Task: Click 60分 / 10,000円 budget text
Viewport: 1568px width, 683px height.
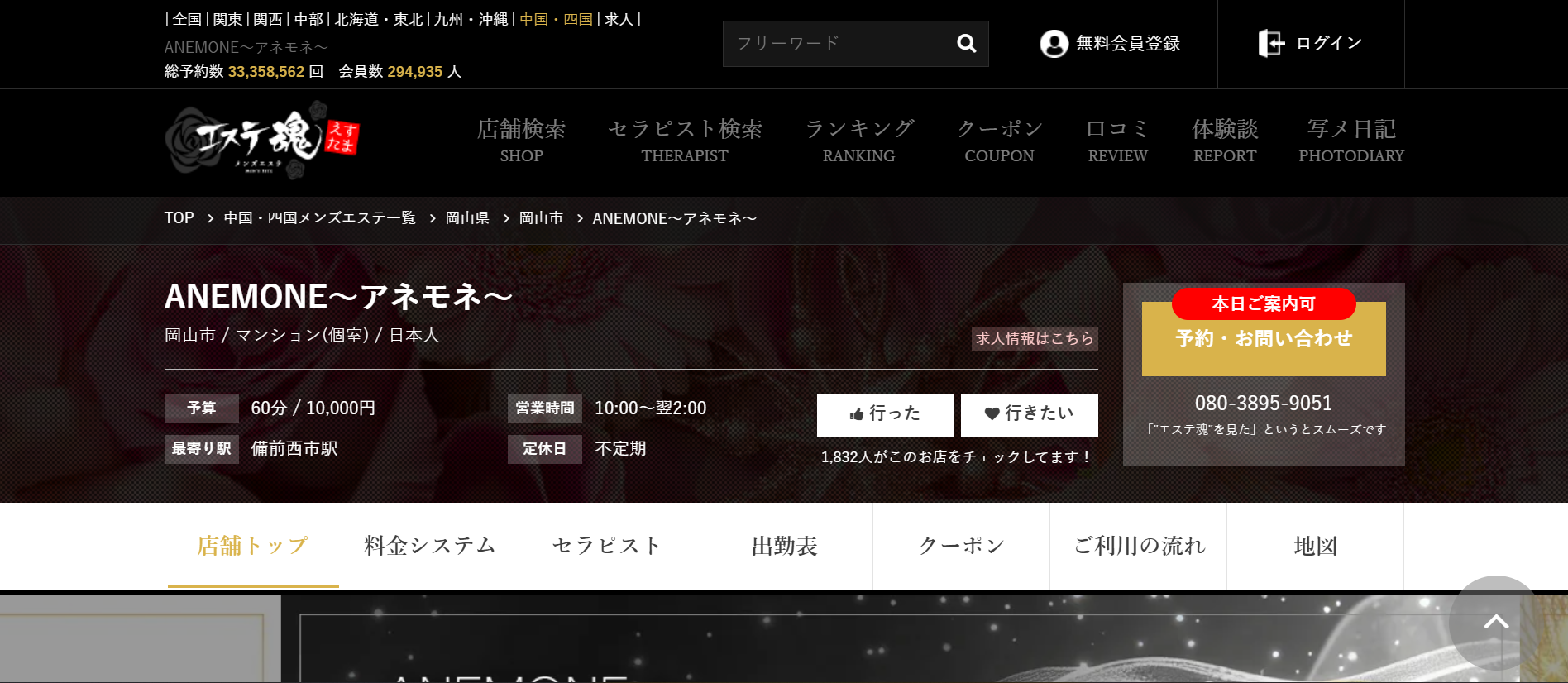Action: point(313,408)
